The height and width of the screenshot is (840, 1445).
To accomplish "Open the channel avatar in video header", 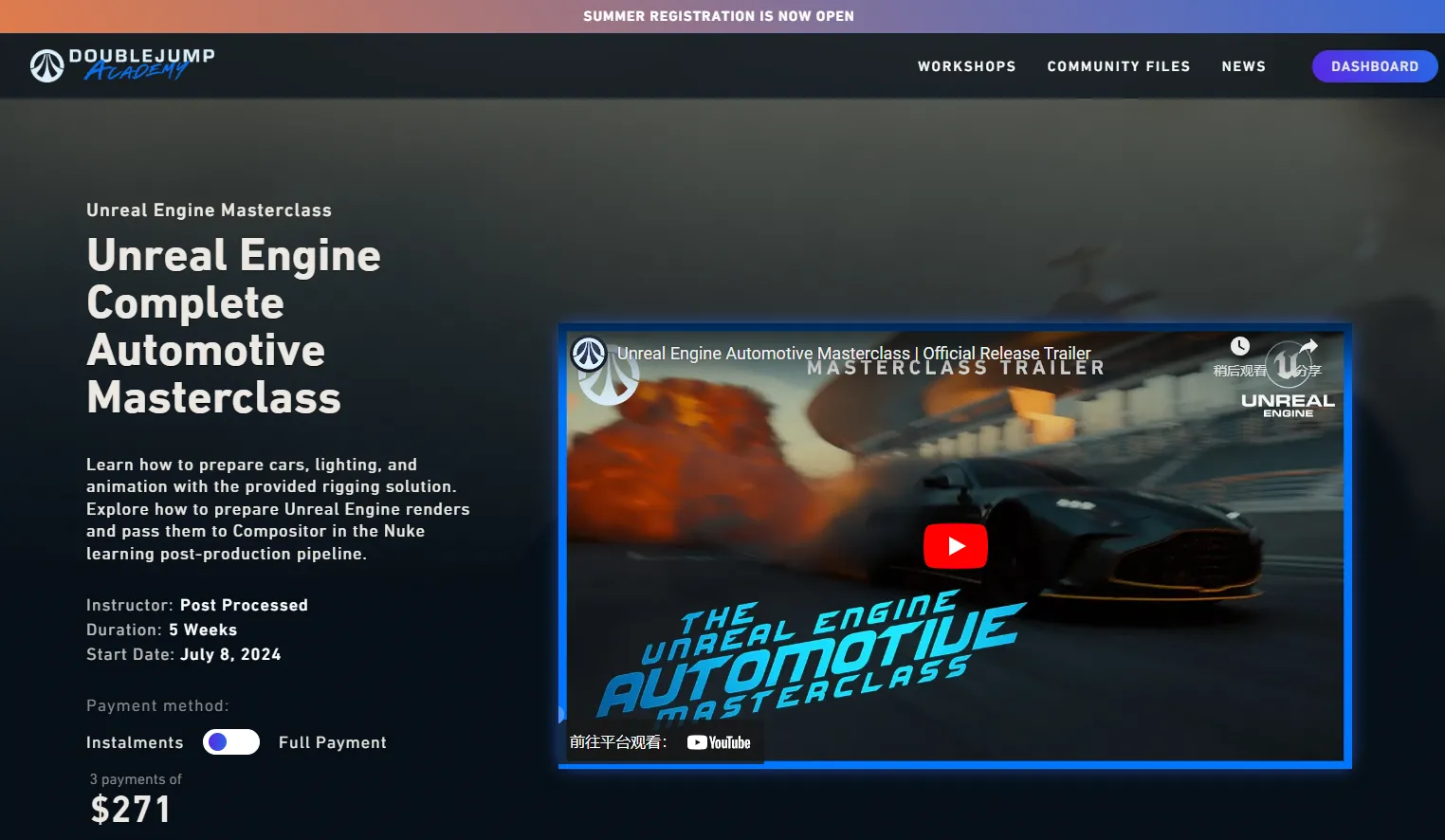I will [589, 354].
